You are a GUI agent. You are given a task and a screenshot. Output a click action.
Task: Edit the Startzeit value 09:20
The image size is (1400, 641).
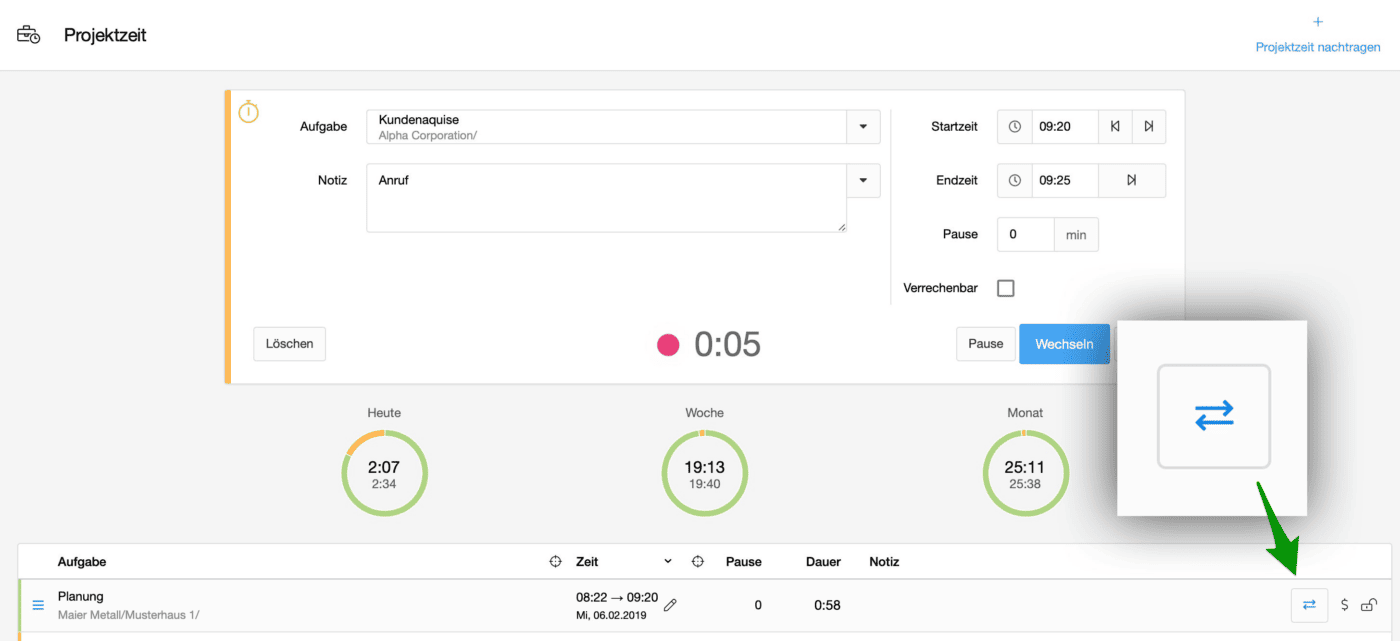[1065, 127]
